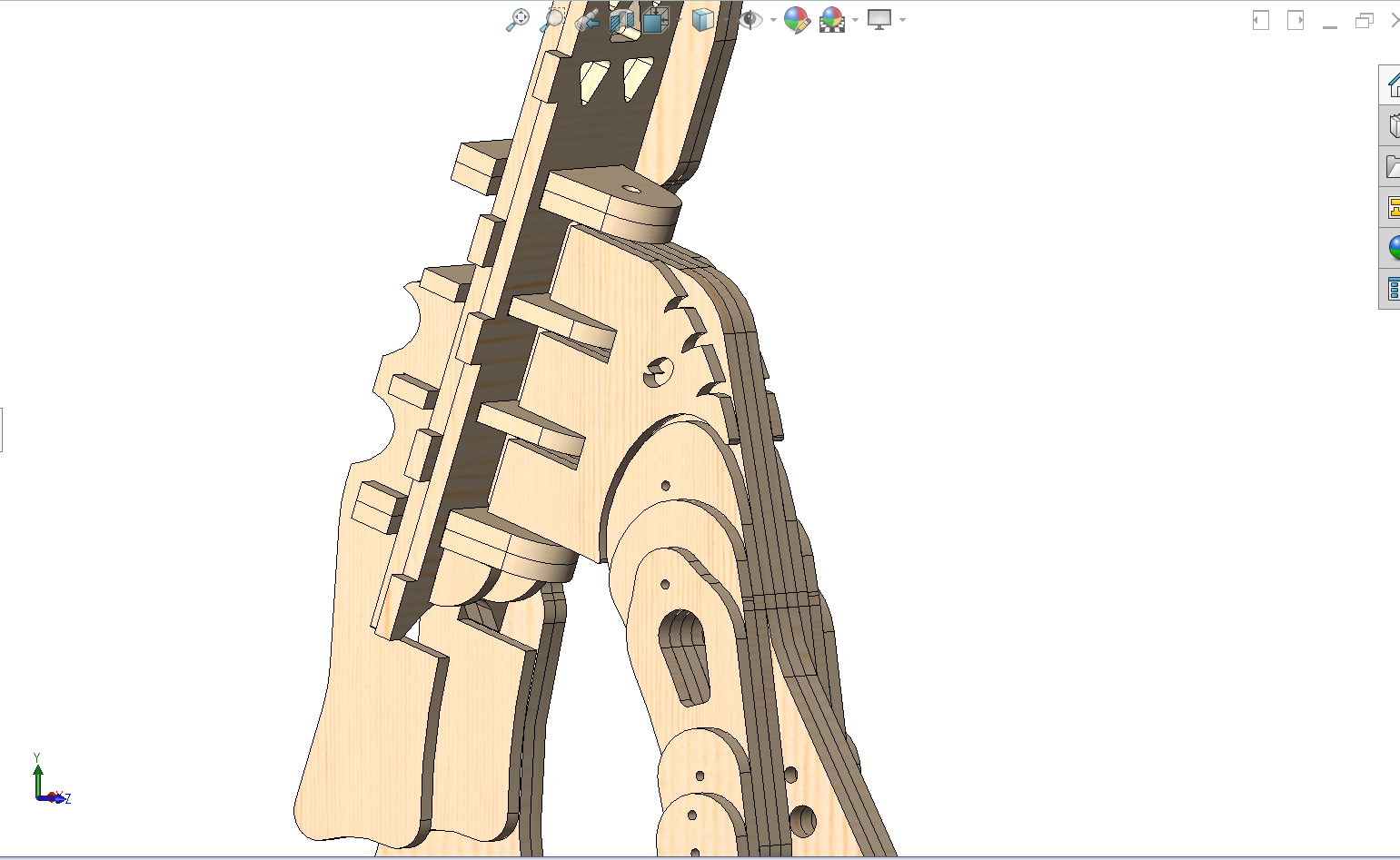Screen dimensions: 1400x860
Task: Restore down the document window
Action: [1365, 20]
